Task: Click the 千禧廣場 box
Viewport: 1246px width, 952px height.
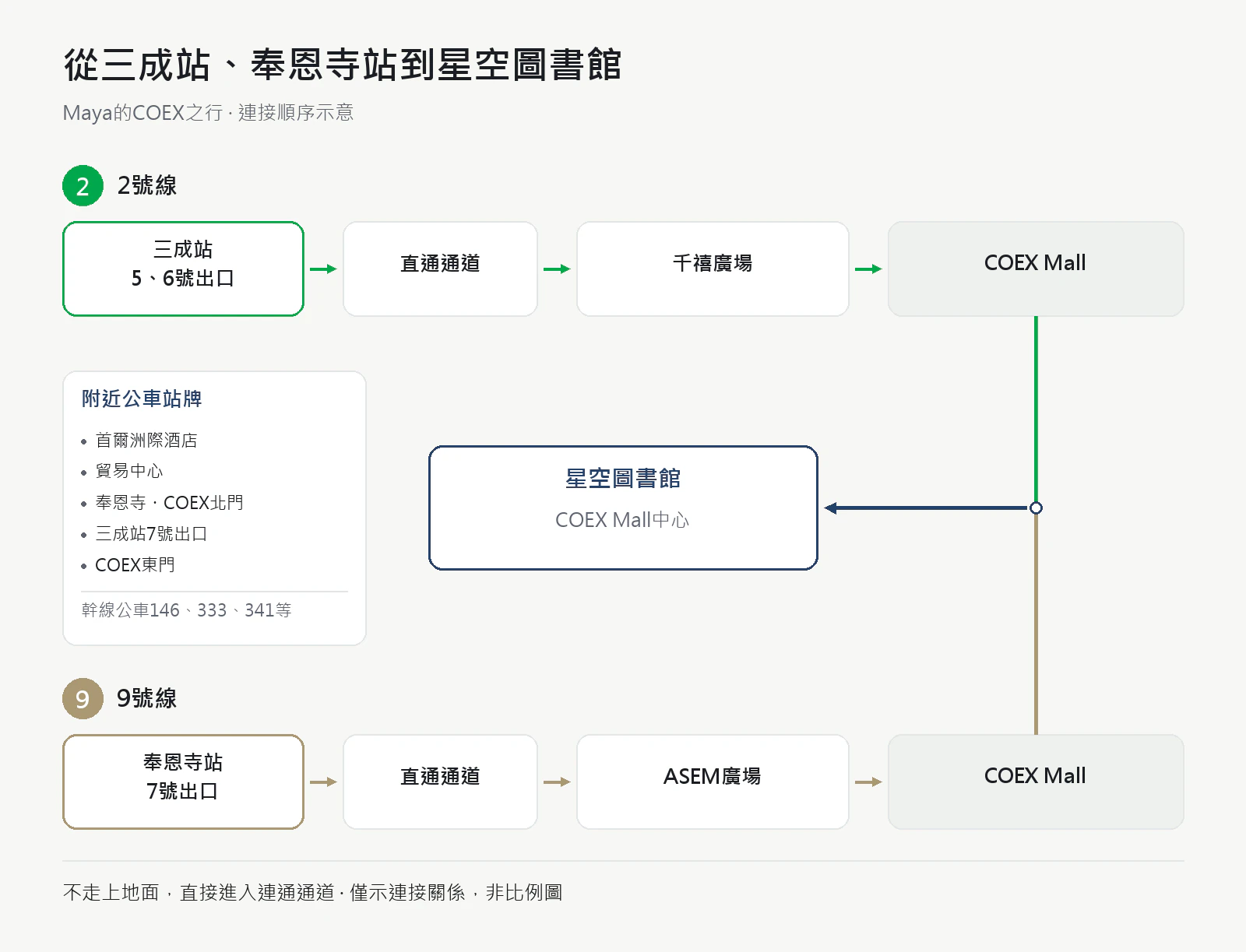Action: [713, 269]
